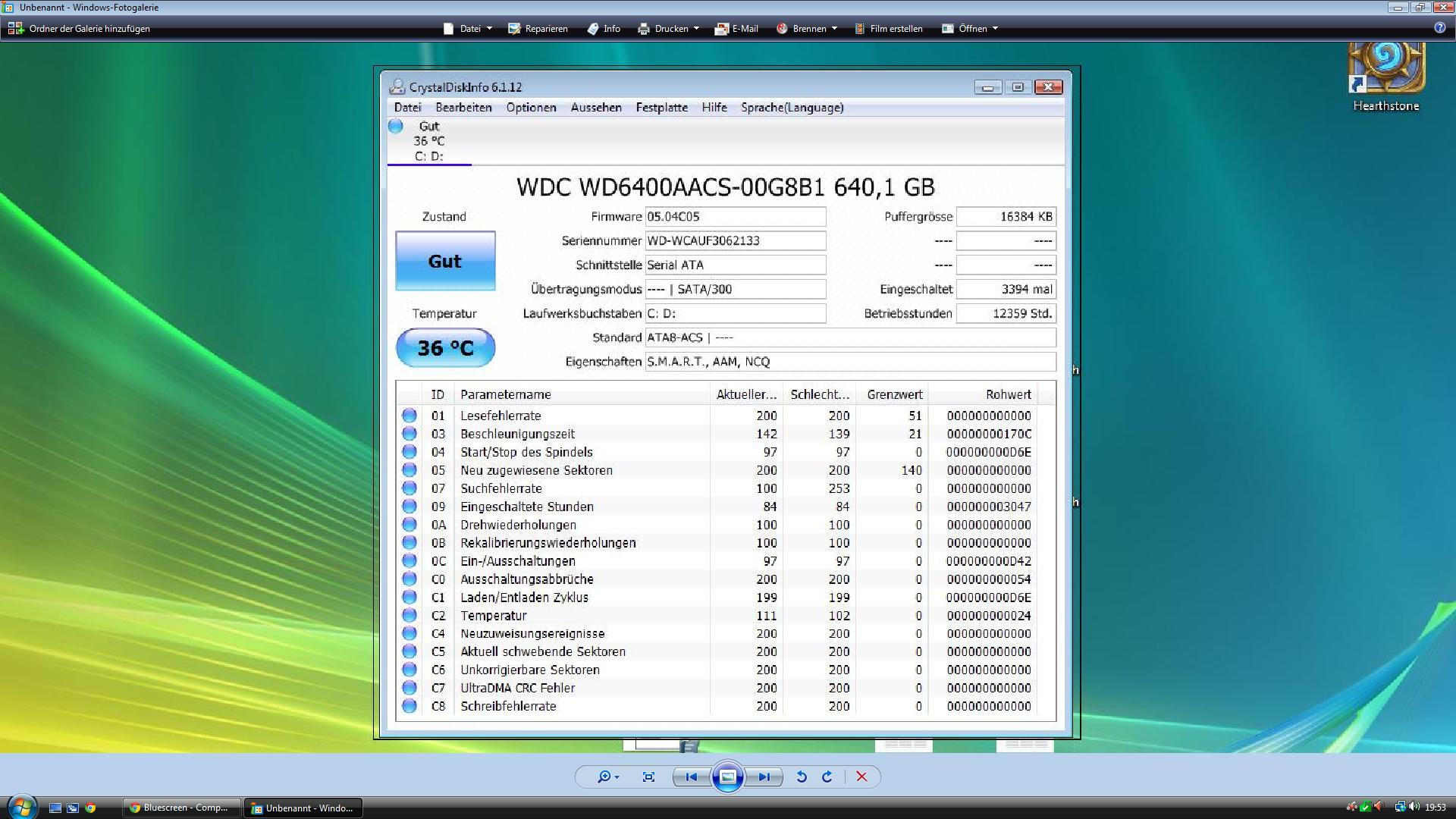Rotate the image clockwise
Screen dimensions: 1456x819
pyautogui.click(x=827, y=777)
